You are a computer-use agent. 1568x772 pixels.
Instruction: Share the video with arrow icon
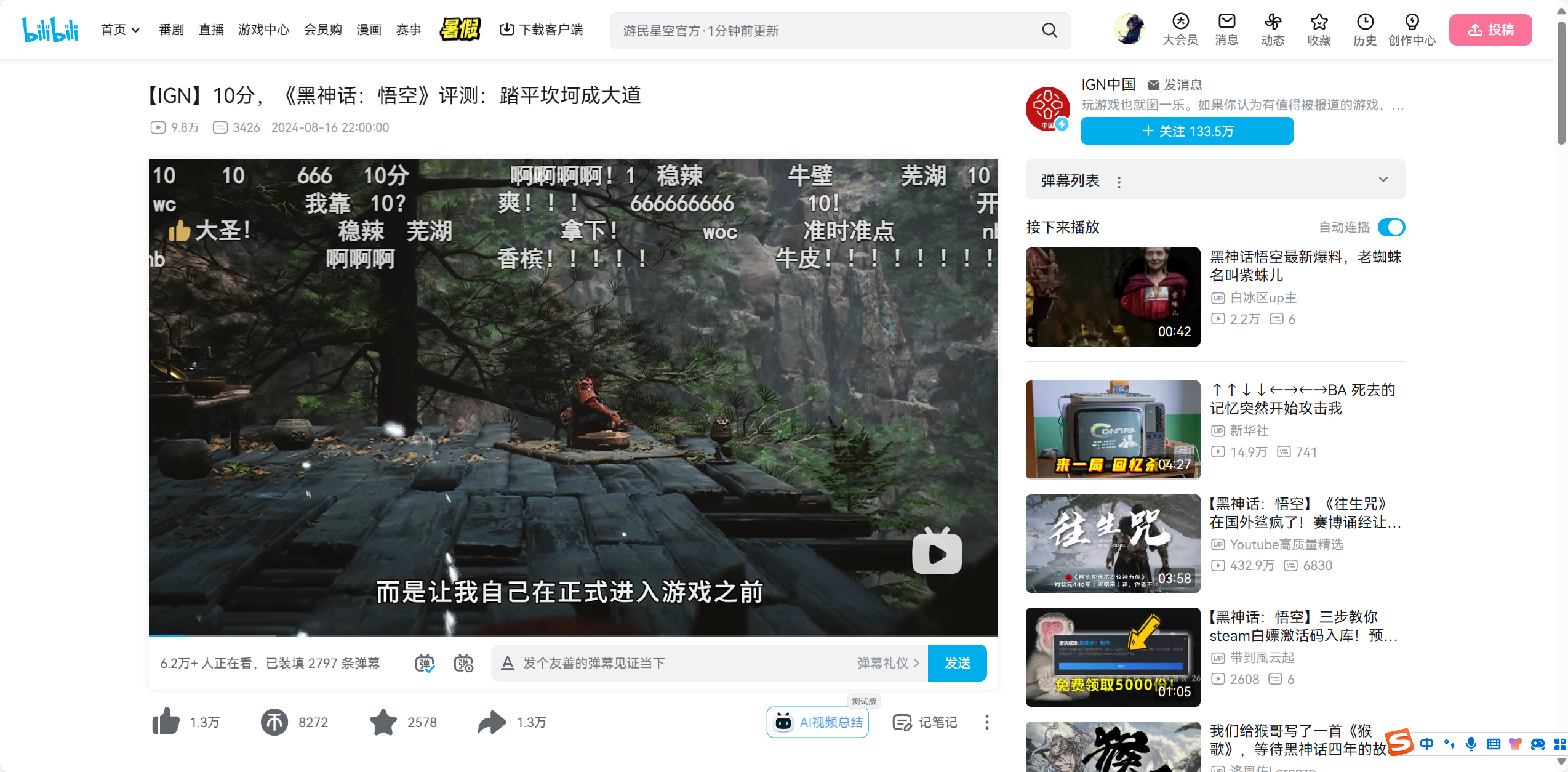[x=492, y=722]
